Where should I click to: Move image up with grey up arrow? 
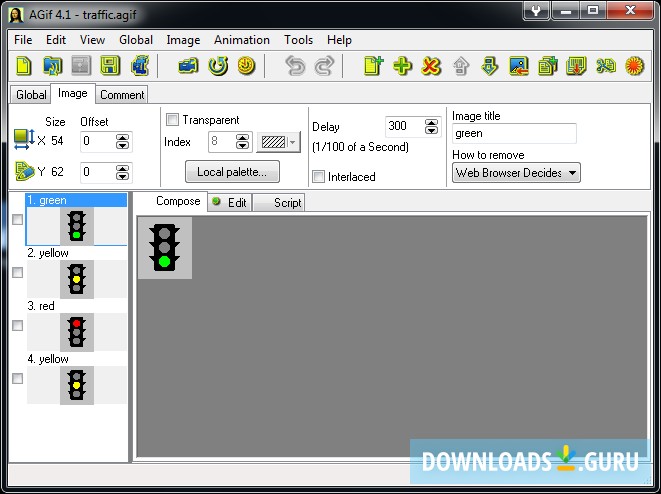(461, 66)
